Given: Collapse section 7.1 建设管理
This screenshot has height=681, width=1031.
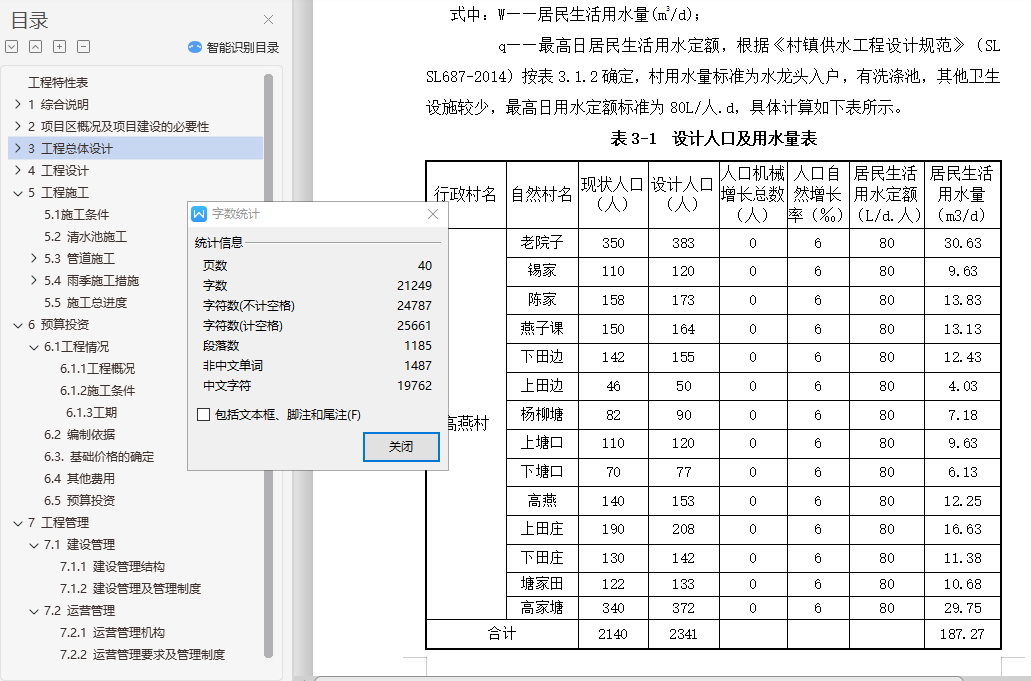Looking at the screenshot, I should 34,545.
